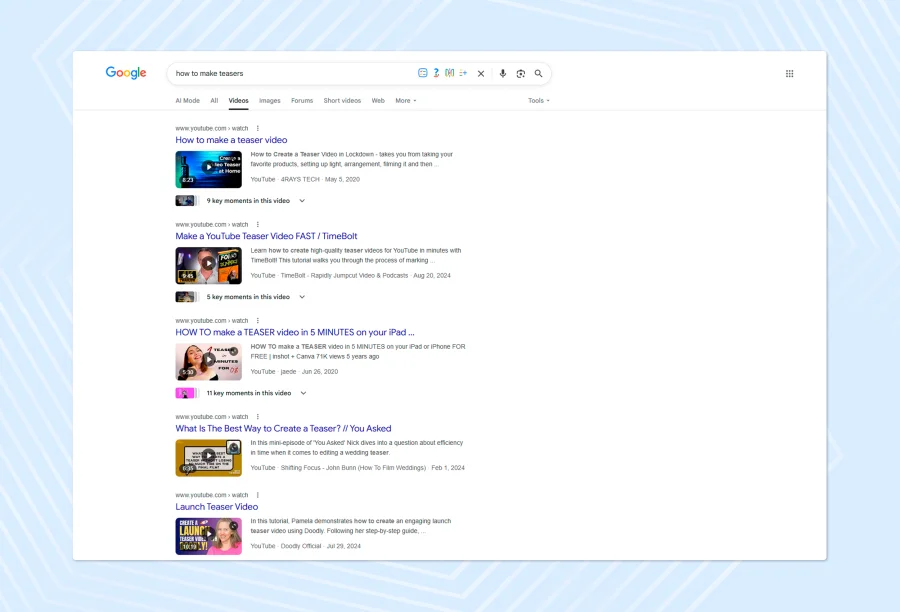
Task: Open the Google apps grid
Action: point(789,74)
